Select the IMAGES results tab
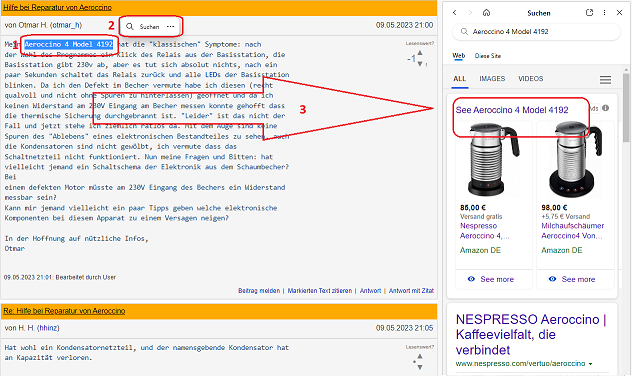This screenshot has height=376, width=632. (x=492, y=79)
